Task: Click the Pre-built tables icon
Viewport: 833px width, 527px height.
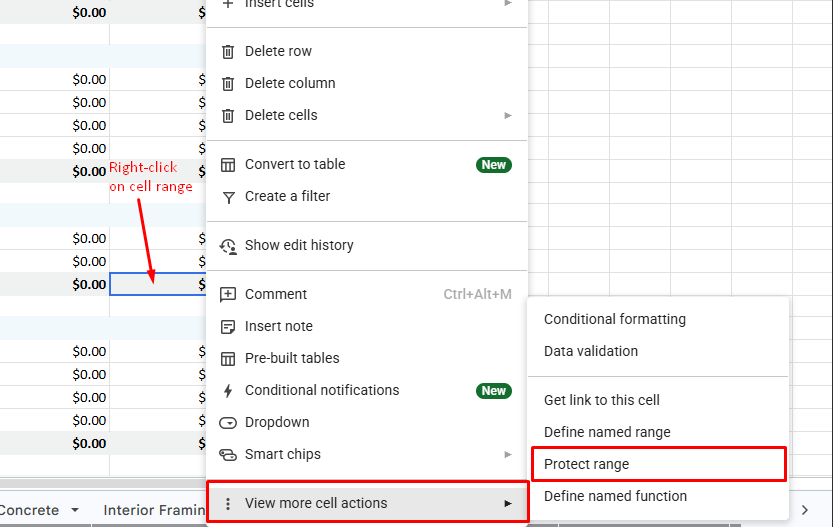Action: [x=228, y=359]
